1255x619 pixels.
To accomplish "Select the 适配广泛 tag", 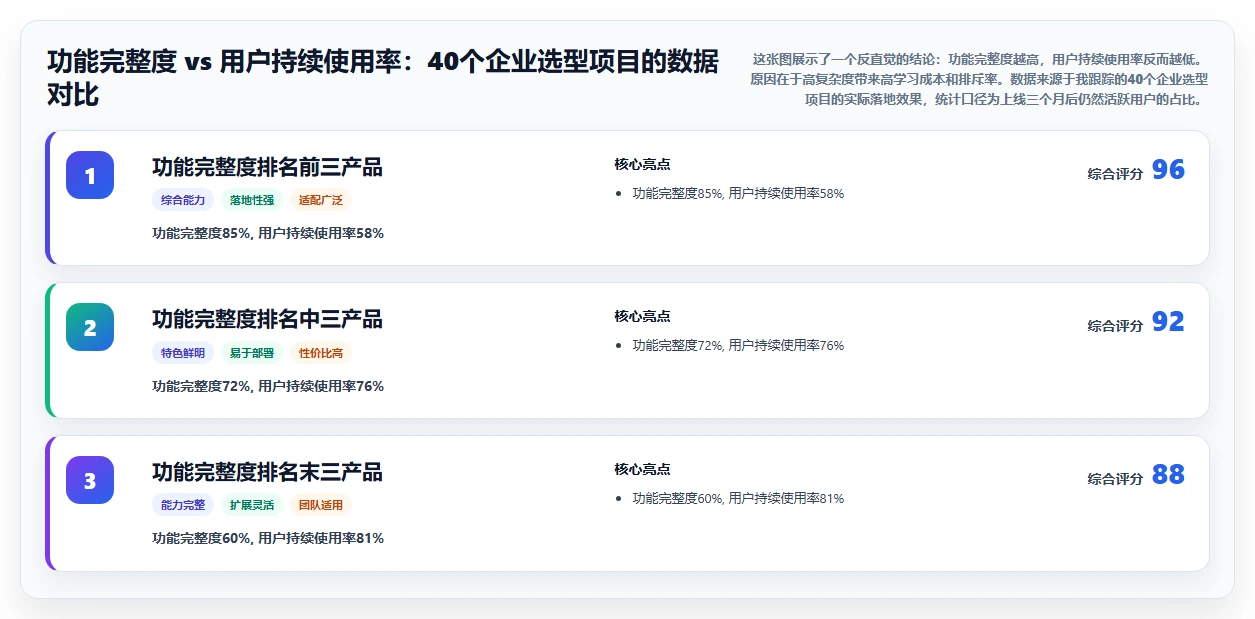I will click(321, 200).
